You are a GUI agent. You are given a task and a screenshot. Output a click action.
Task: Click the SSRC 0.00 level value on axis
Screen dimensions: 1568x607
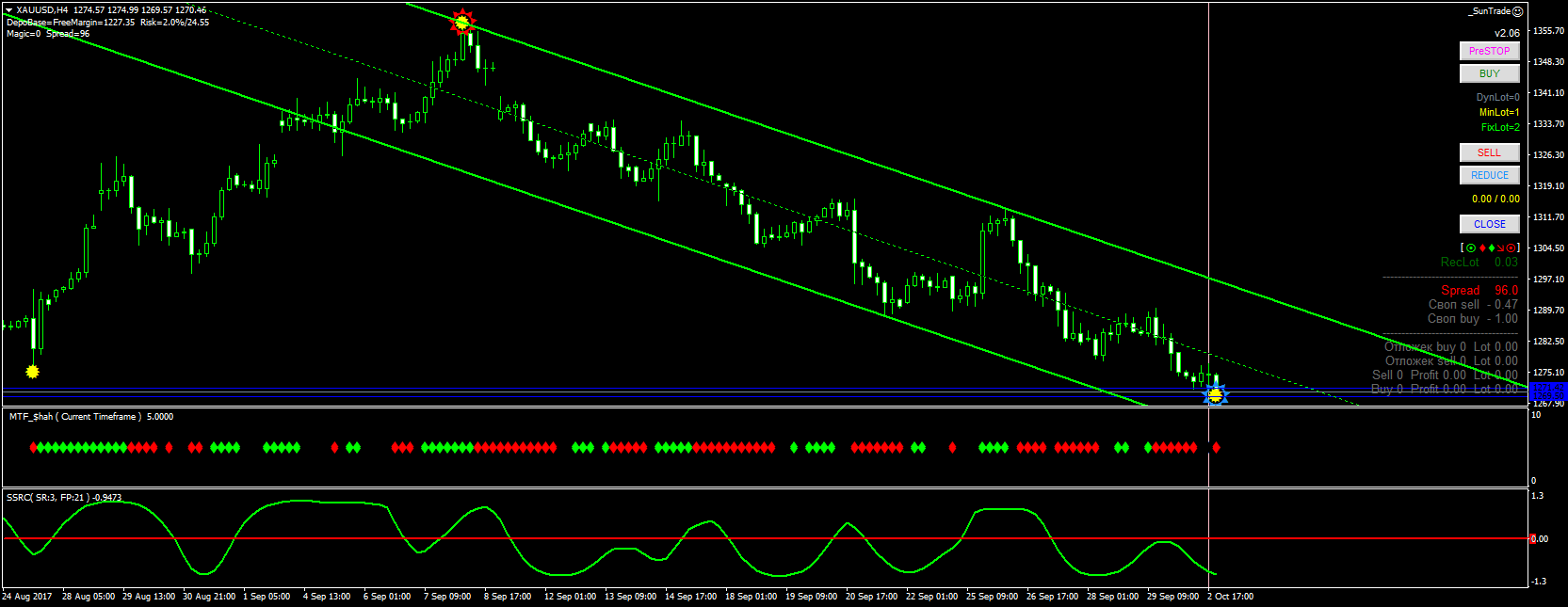(x=1539, y=539)
